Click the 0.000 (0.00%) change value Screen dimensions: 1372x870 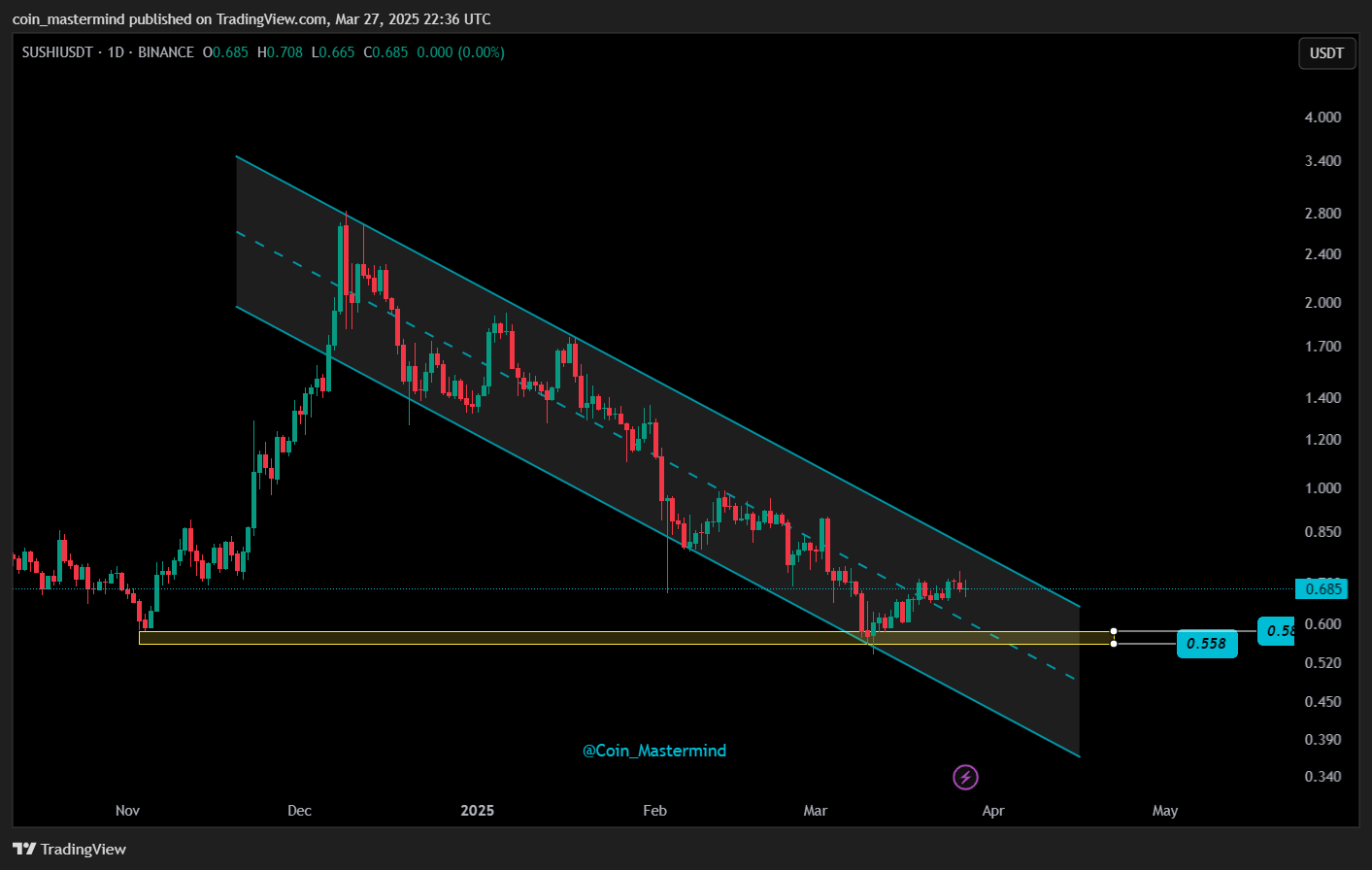click(x=460, y=52)
